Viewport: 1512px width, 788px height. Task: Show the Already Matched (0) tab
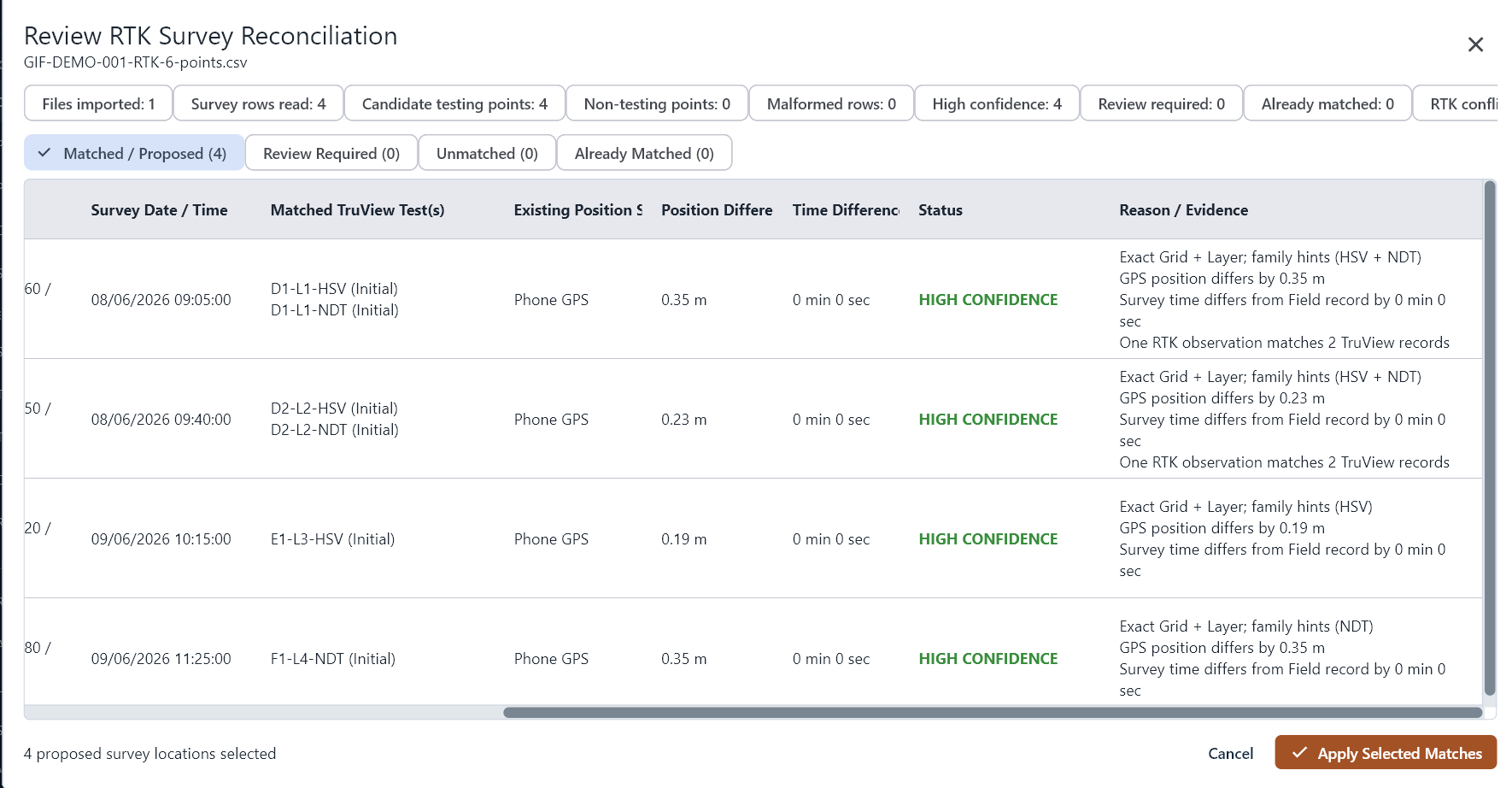pyautogui.click(x=644, y=153)
